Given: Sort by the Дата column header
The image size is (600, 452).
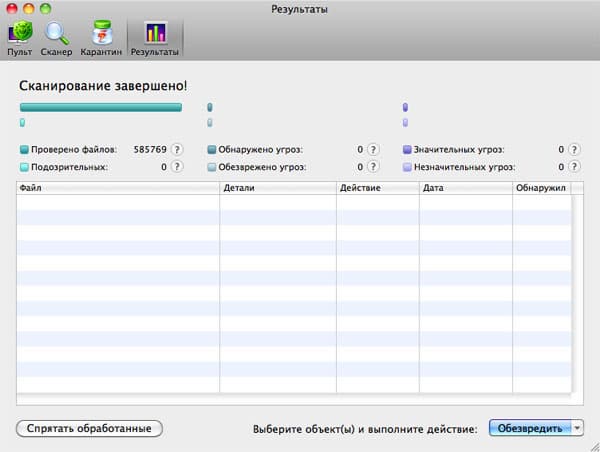Looking at the screenshot, I should pyautogui.click(x=465, y=187).
